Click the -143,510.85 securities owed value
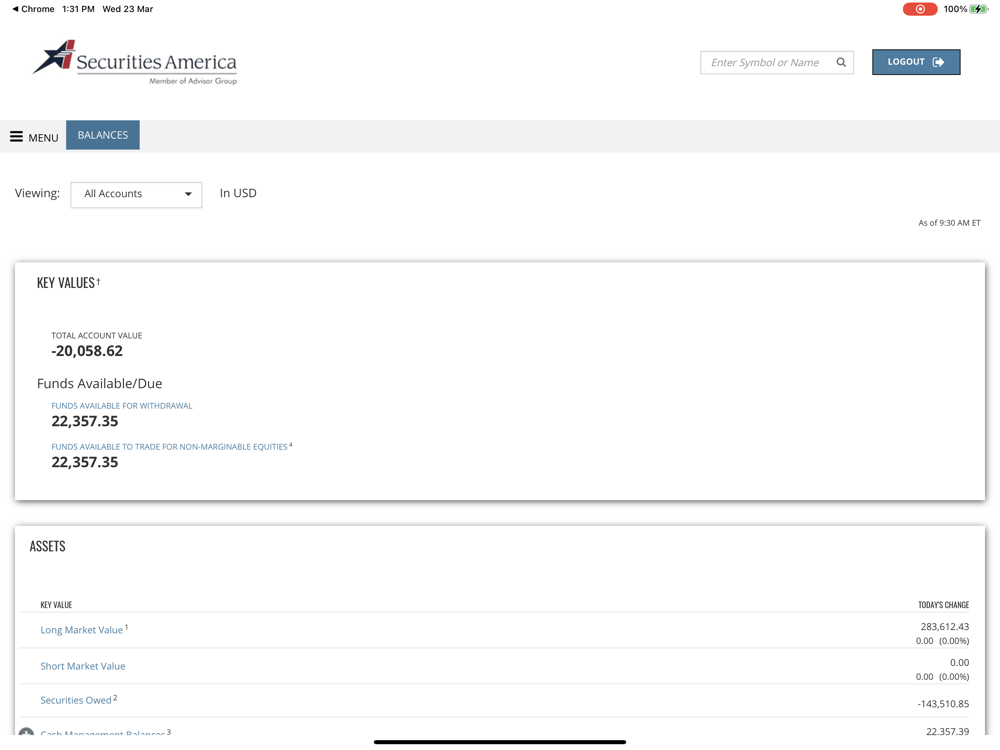This screenshot has width=1000, height=750. pyautogui.click(x=943, y=704)
